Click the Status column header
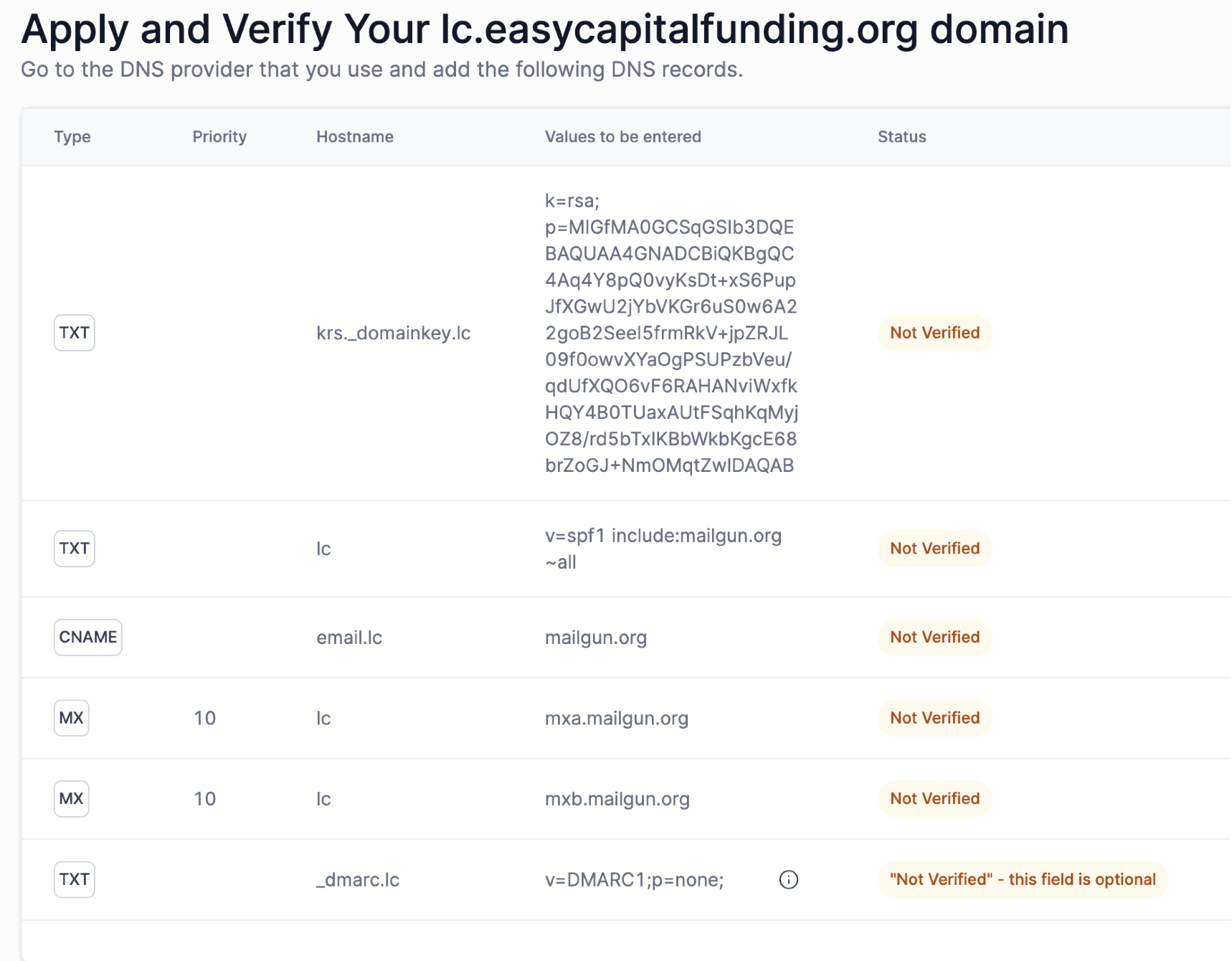 [x=901, y=137]
